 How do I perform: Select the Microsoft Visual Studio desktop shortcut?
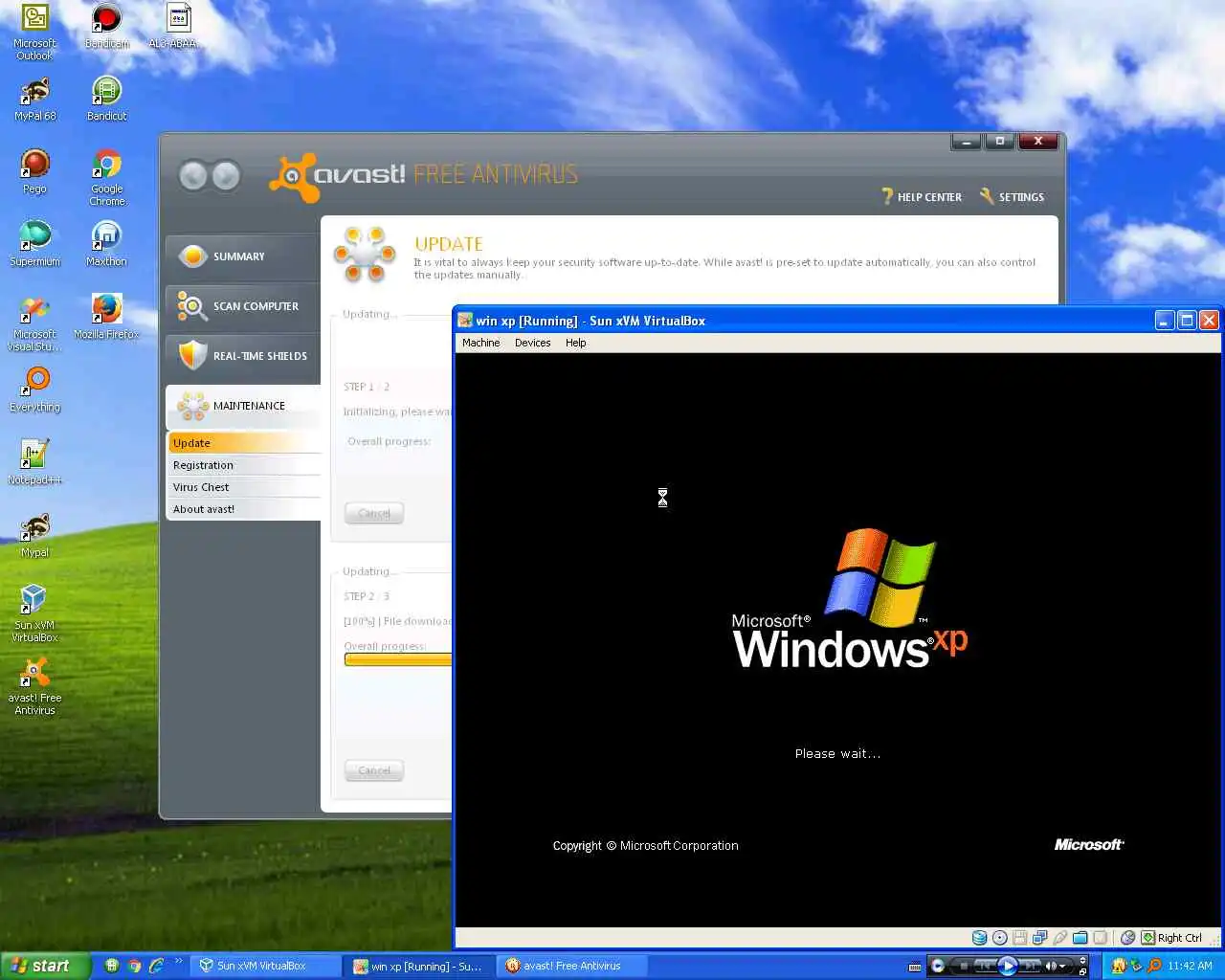tap(34, 323)
